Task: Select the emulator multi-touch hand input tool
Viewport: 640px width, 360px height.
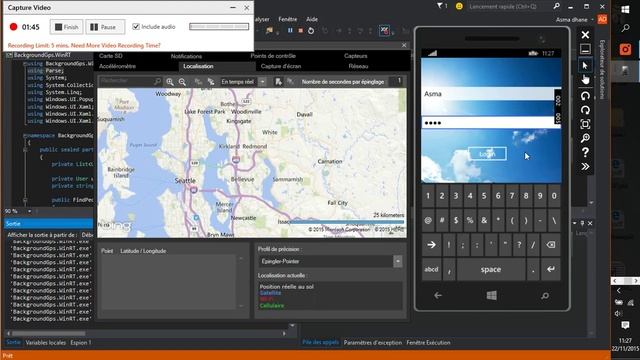Action: tap(585, 80)
